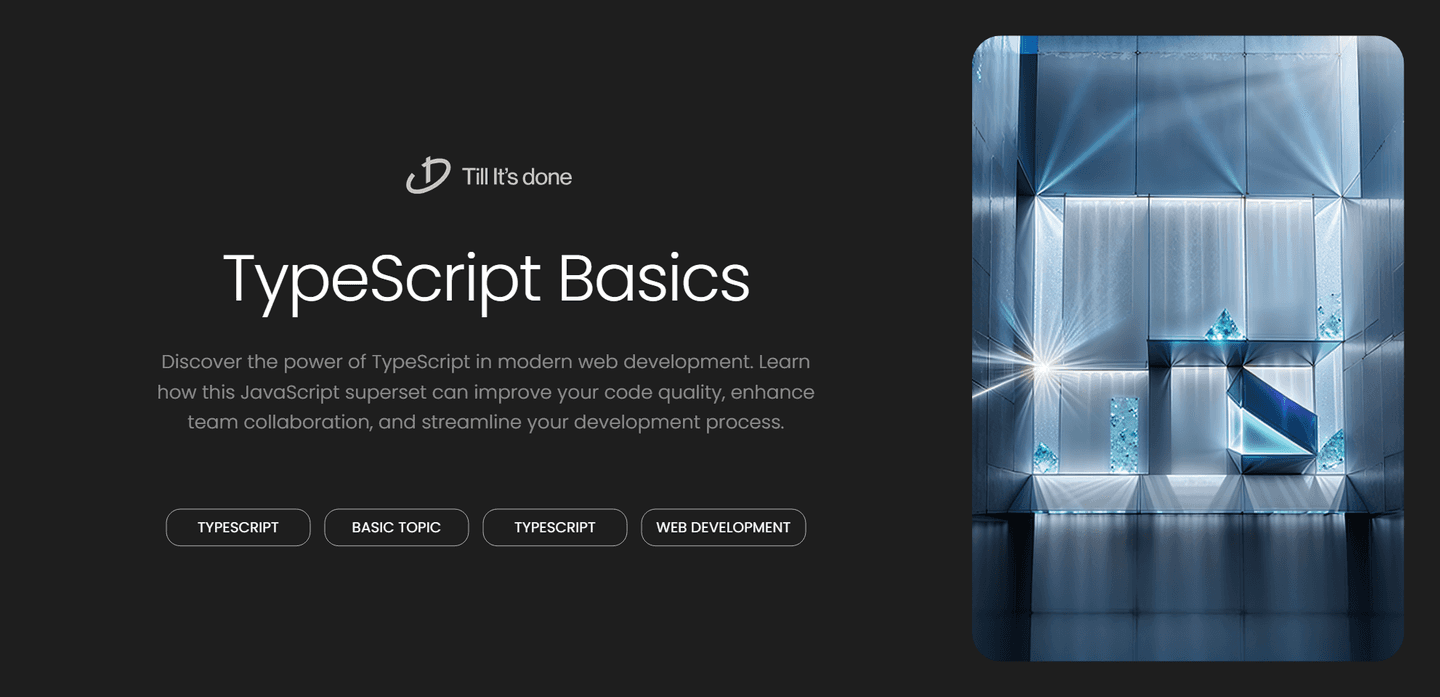
Task: Click the "Till It's done" brand name text
Action: tap(517, 177)
